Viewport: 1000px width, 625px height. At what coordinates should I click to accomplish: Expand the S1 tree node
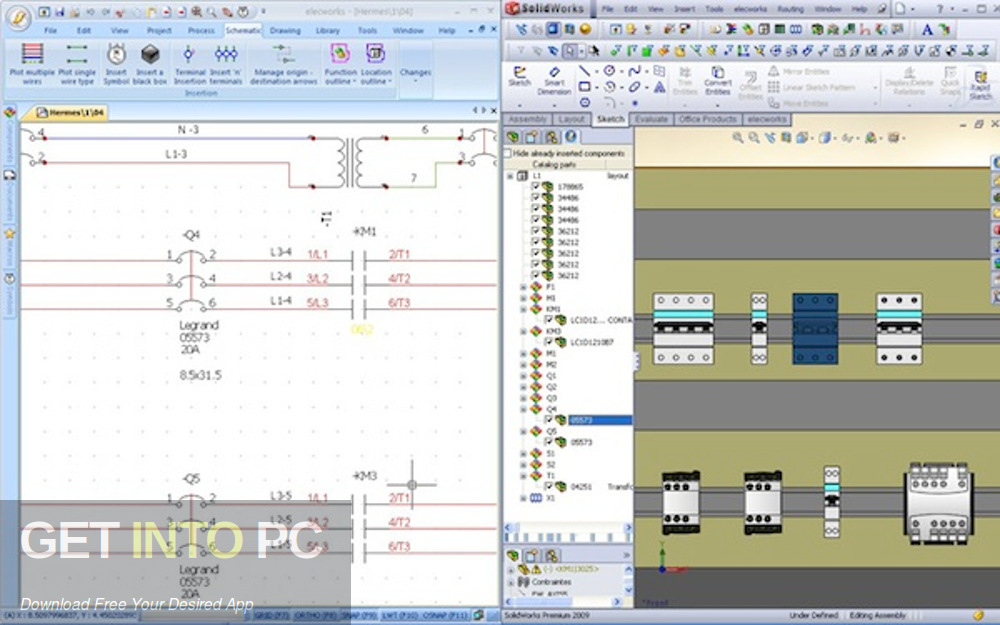tap(524, 453)
